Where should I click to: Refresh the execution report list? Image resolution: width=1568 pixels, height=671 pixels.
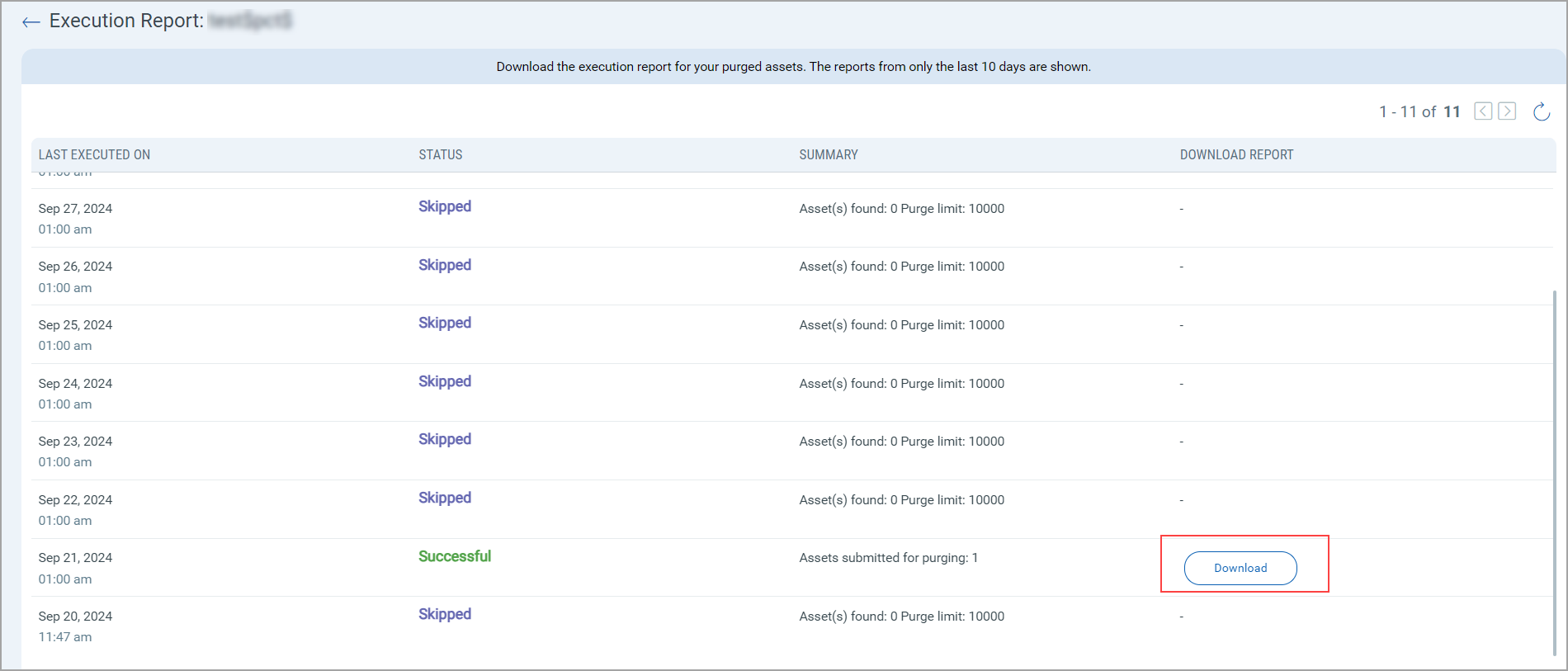click(1541, 111)
